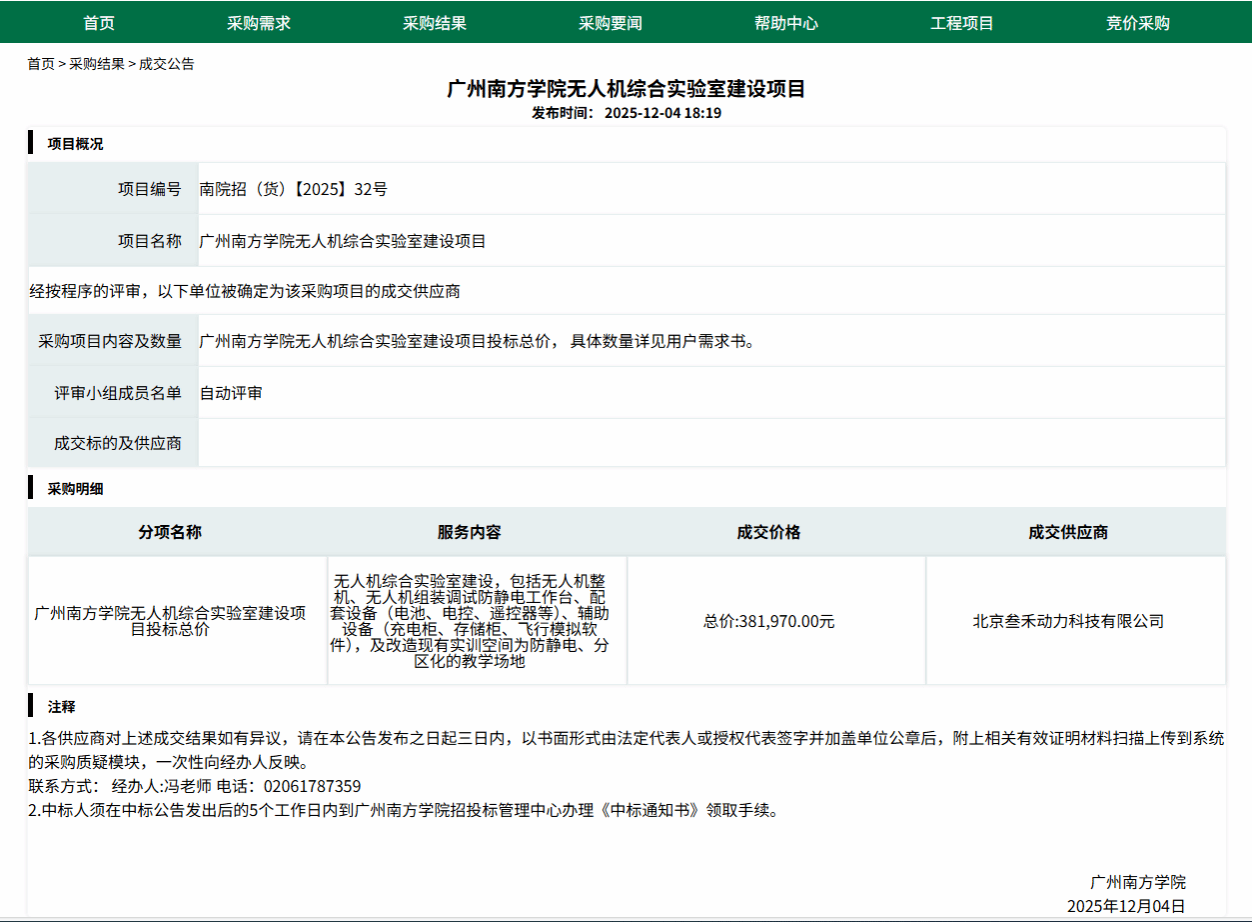The height and width of the screenshot is (922, 1252).
Task: Select 采购结果 in the green navigation bar
Action: coord(434,23)
